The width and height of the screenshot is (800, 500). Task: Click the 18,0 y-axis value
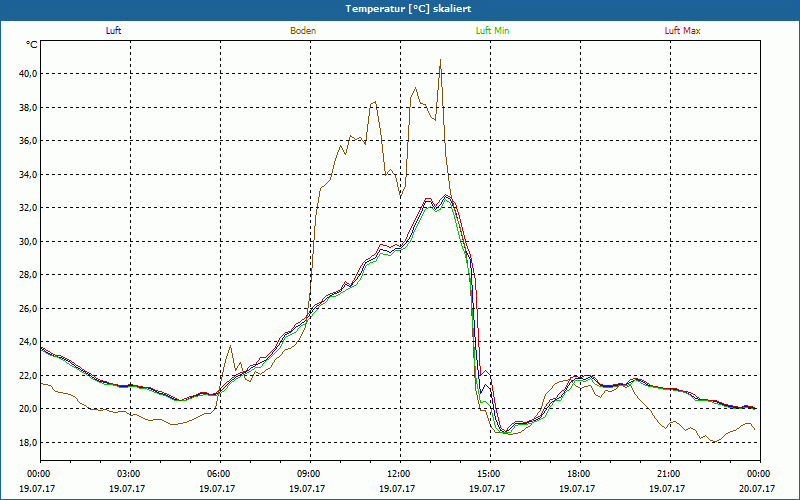[x=29, y=442]
